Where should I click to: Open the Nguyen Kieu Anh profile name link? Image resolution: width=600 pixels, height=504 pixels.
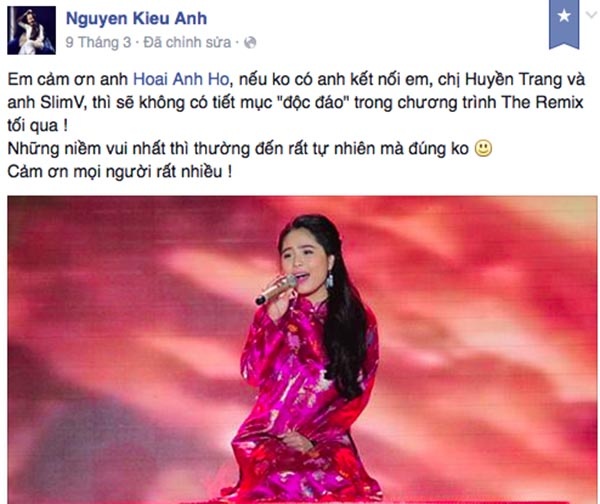(x=137, y=19)
